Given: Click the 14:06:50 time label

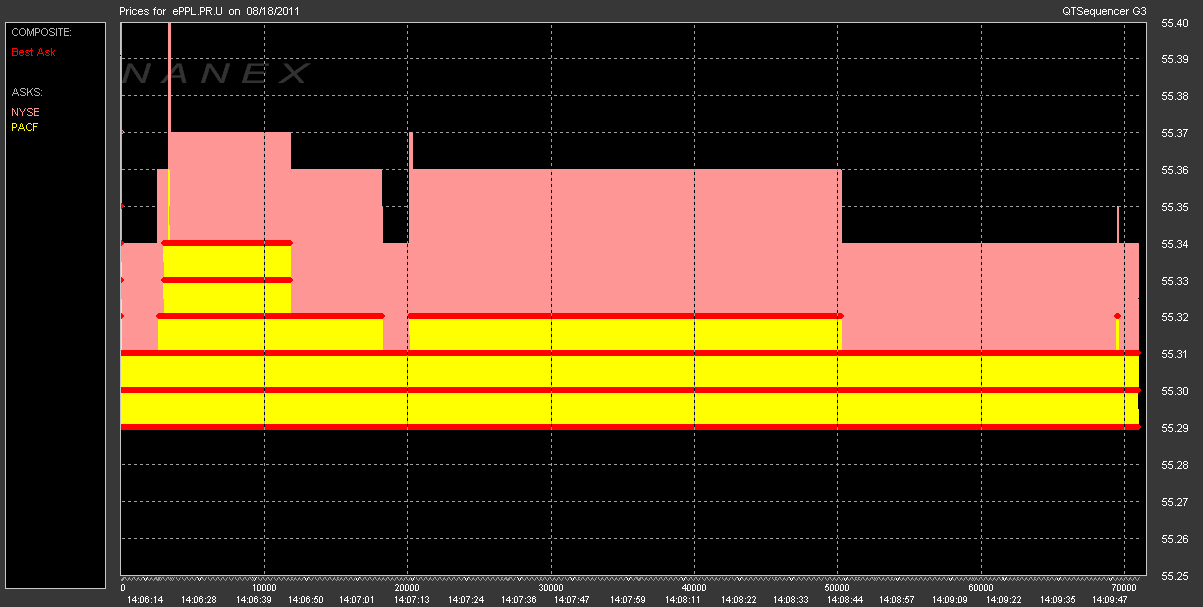Looking at the screenshot, I should 304,600.
